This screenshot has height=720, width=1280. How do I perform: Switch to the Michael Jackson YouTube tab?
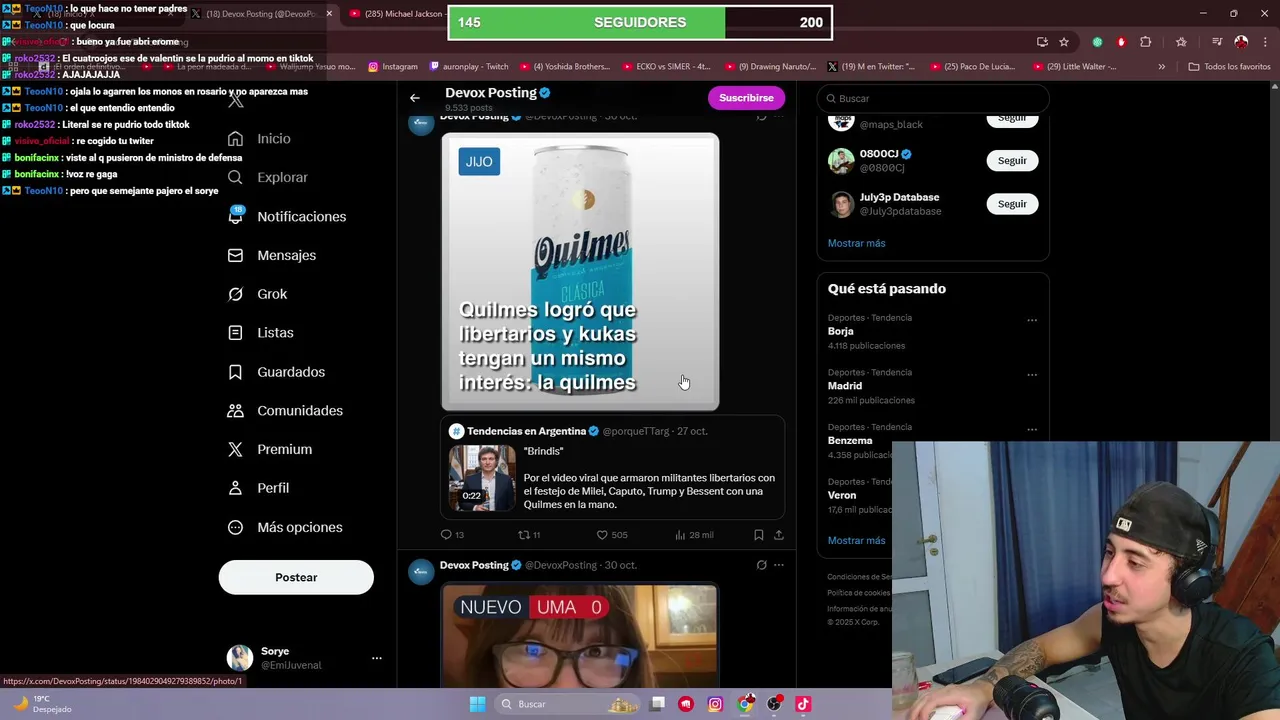tap(396, 14)
